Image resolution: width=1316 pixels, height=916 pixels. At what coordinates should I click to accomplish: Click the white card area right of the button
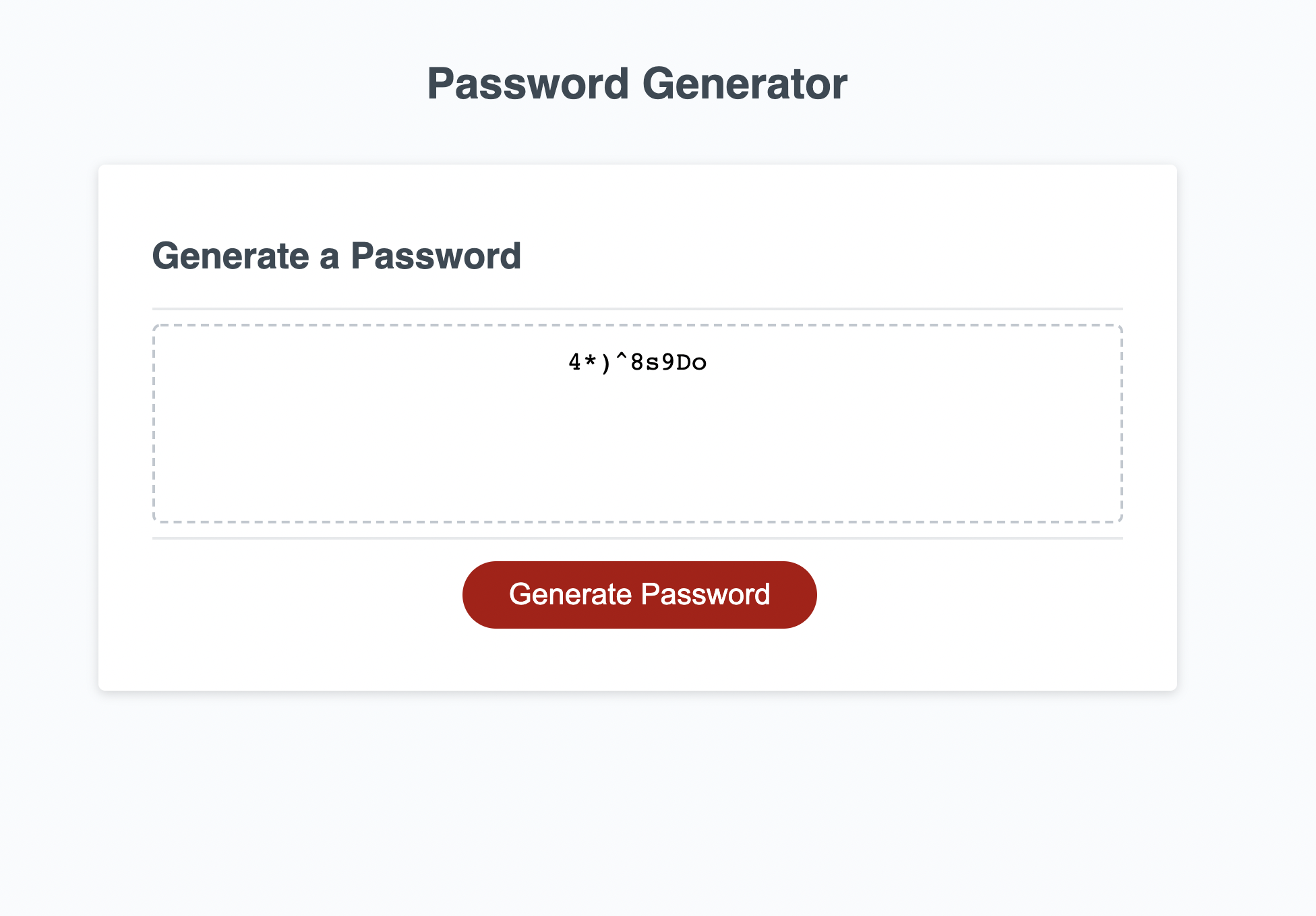point(991,600)
